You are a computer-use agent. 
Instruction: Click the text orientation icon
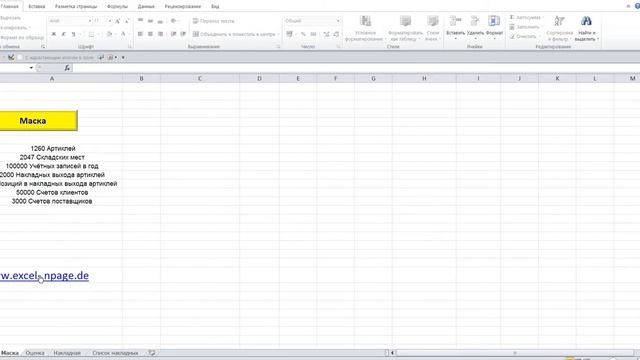click(174, 21)
